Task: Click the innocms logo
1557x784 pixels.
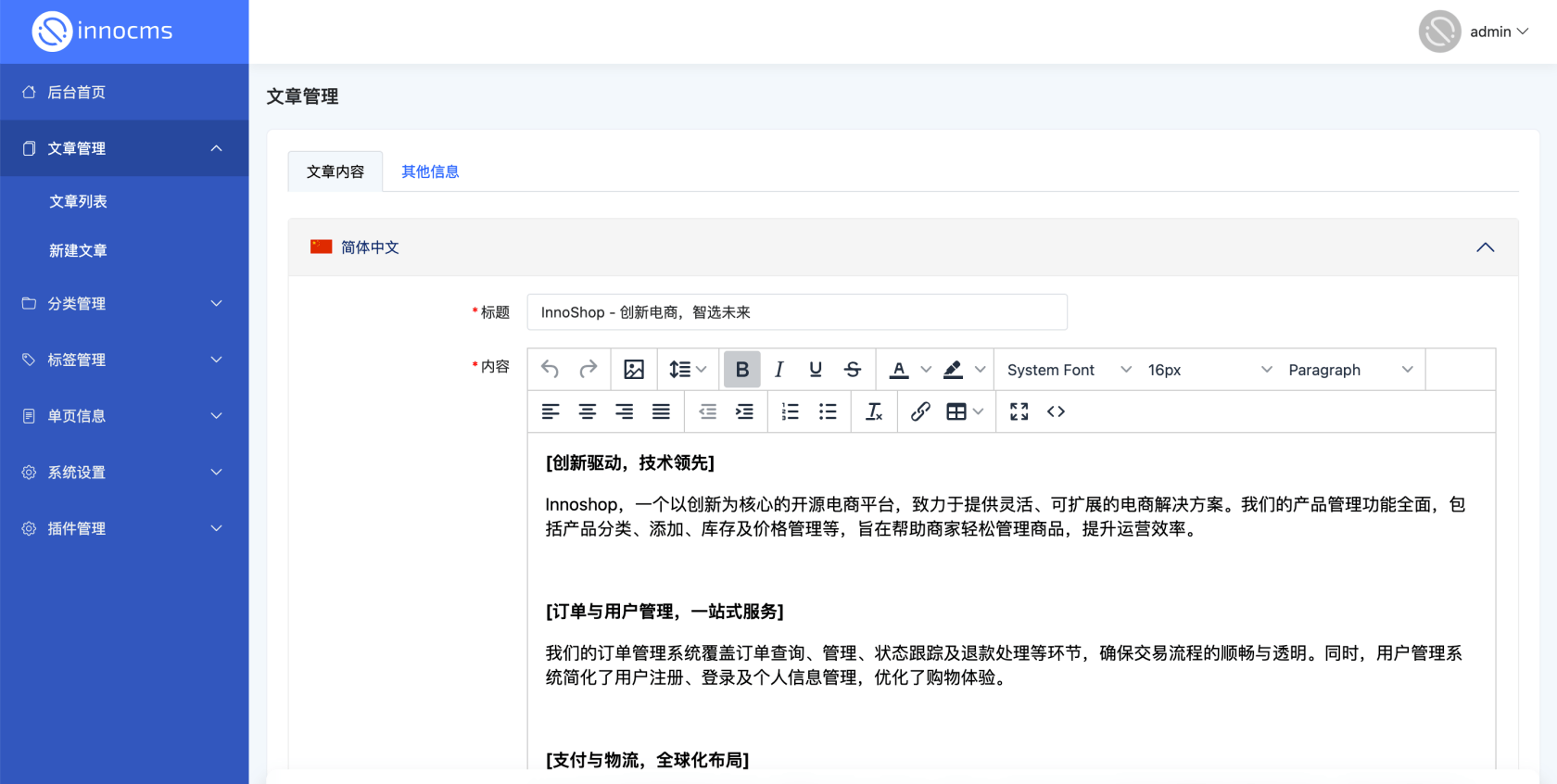Action: (x=103, y=32)
